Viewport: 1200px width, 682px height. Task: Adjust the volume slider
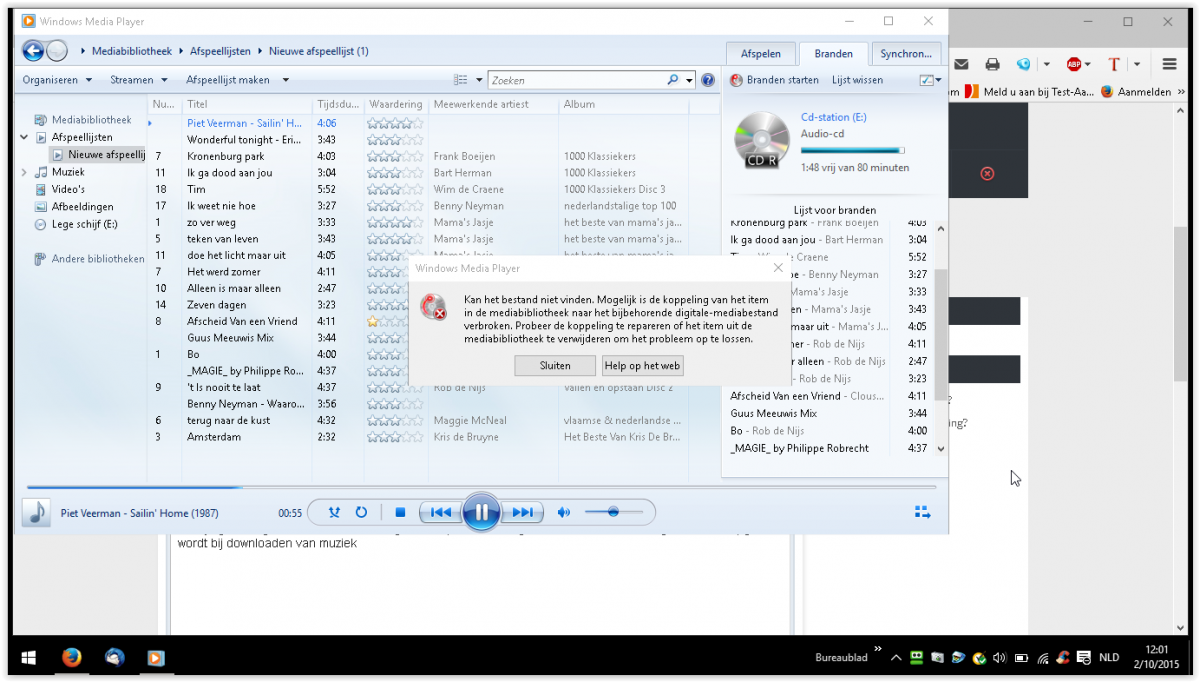612,513
